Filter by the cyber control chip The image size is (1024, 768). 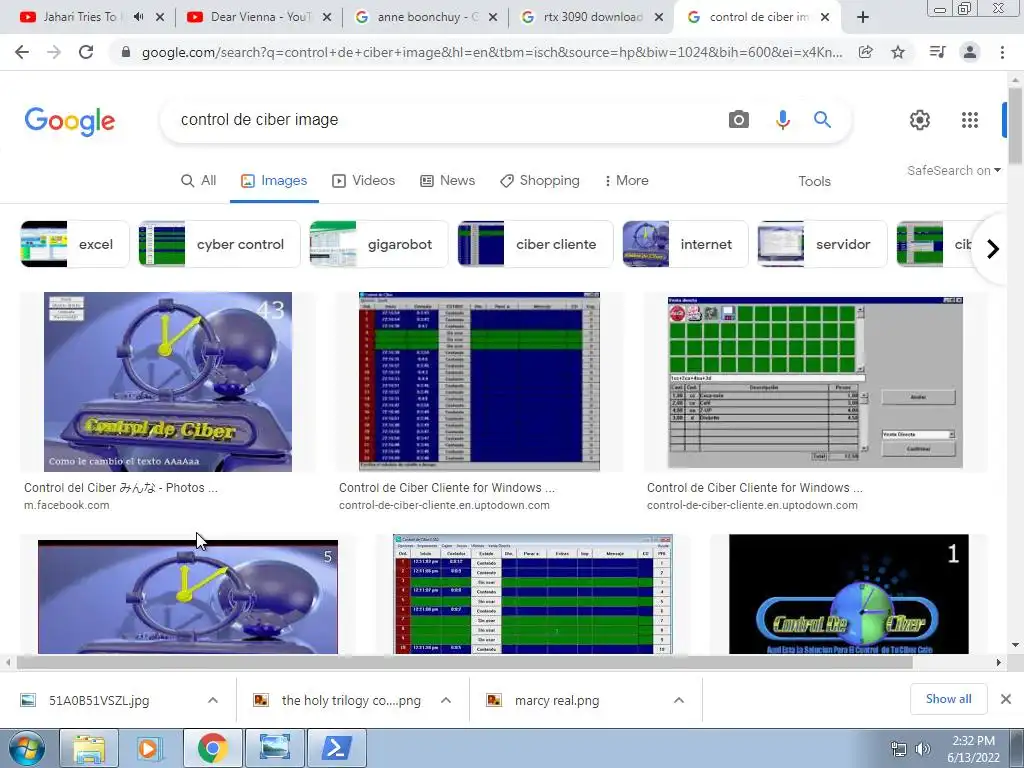coord(219,244)
